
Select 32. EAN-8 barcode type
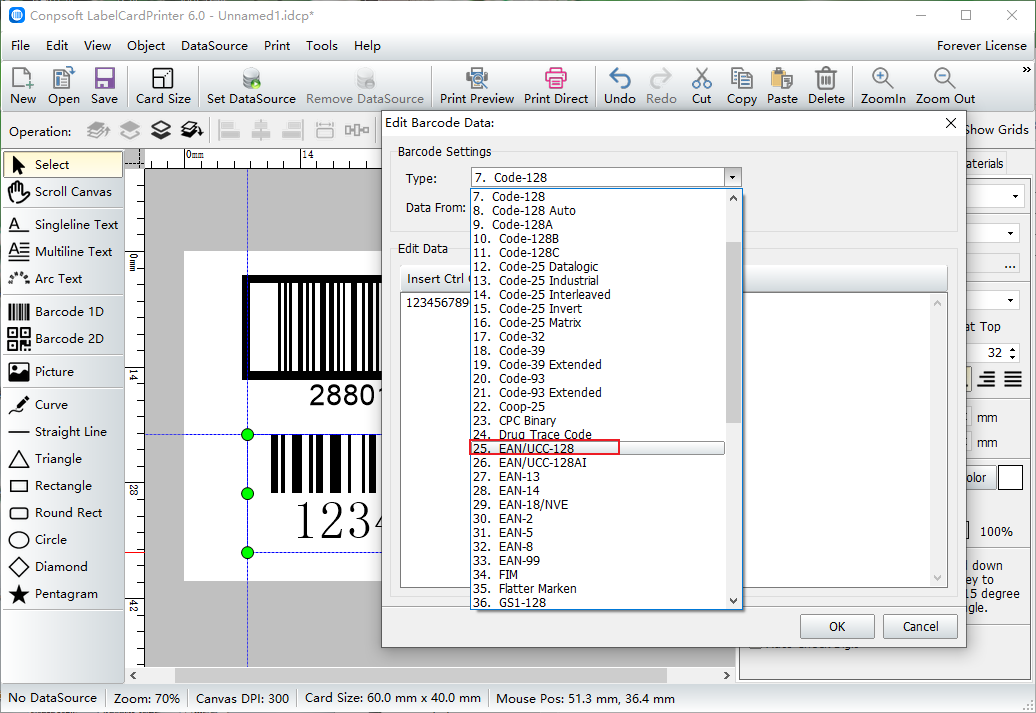(x=597, y=546)
